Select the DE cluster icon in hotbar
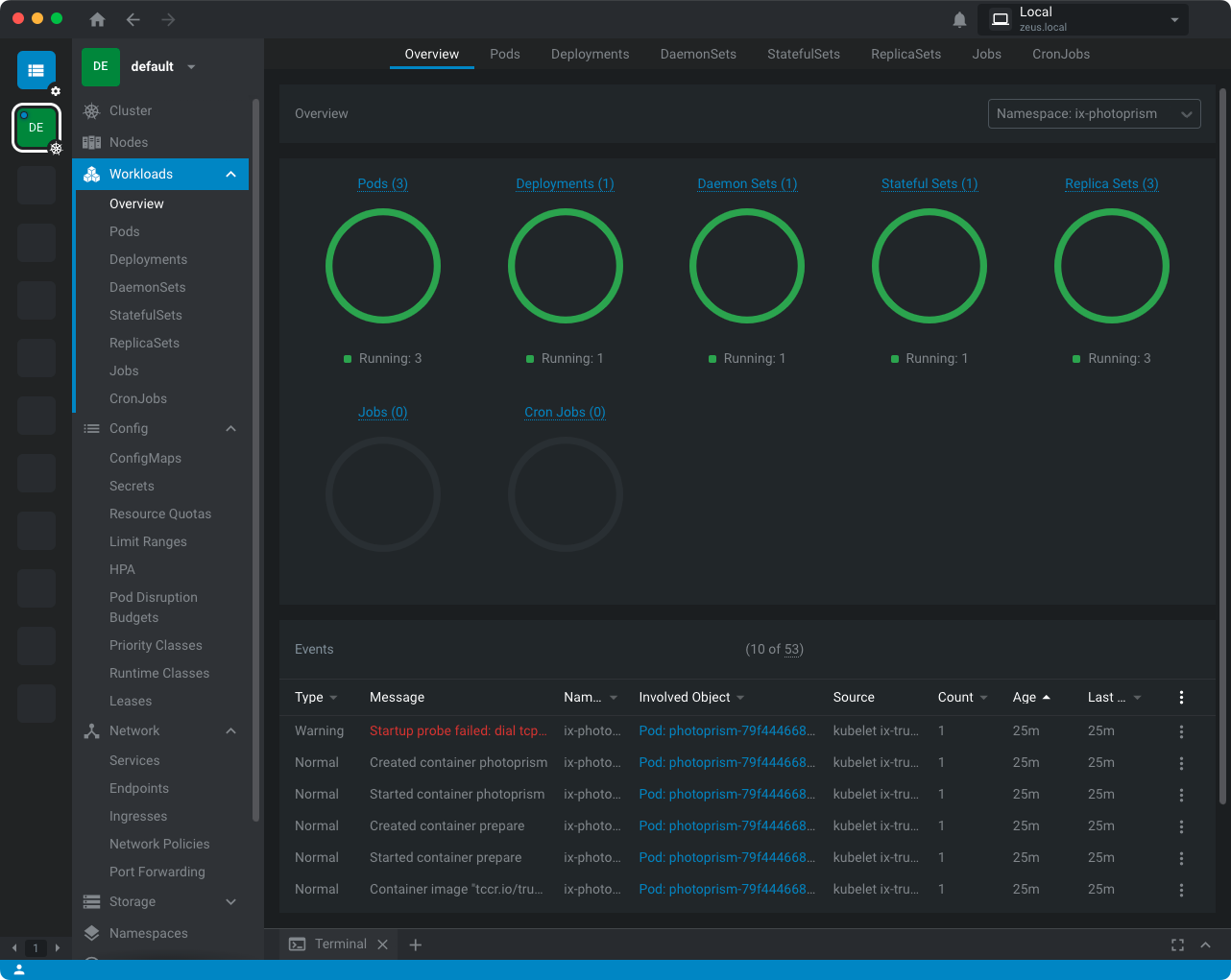This screenshot has height=980, width=1231. pos(36,128)
